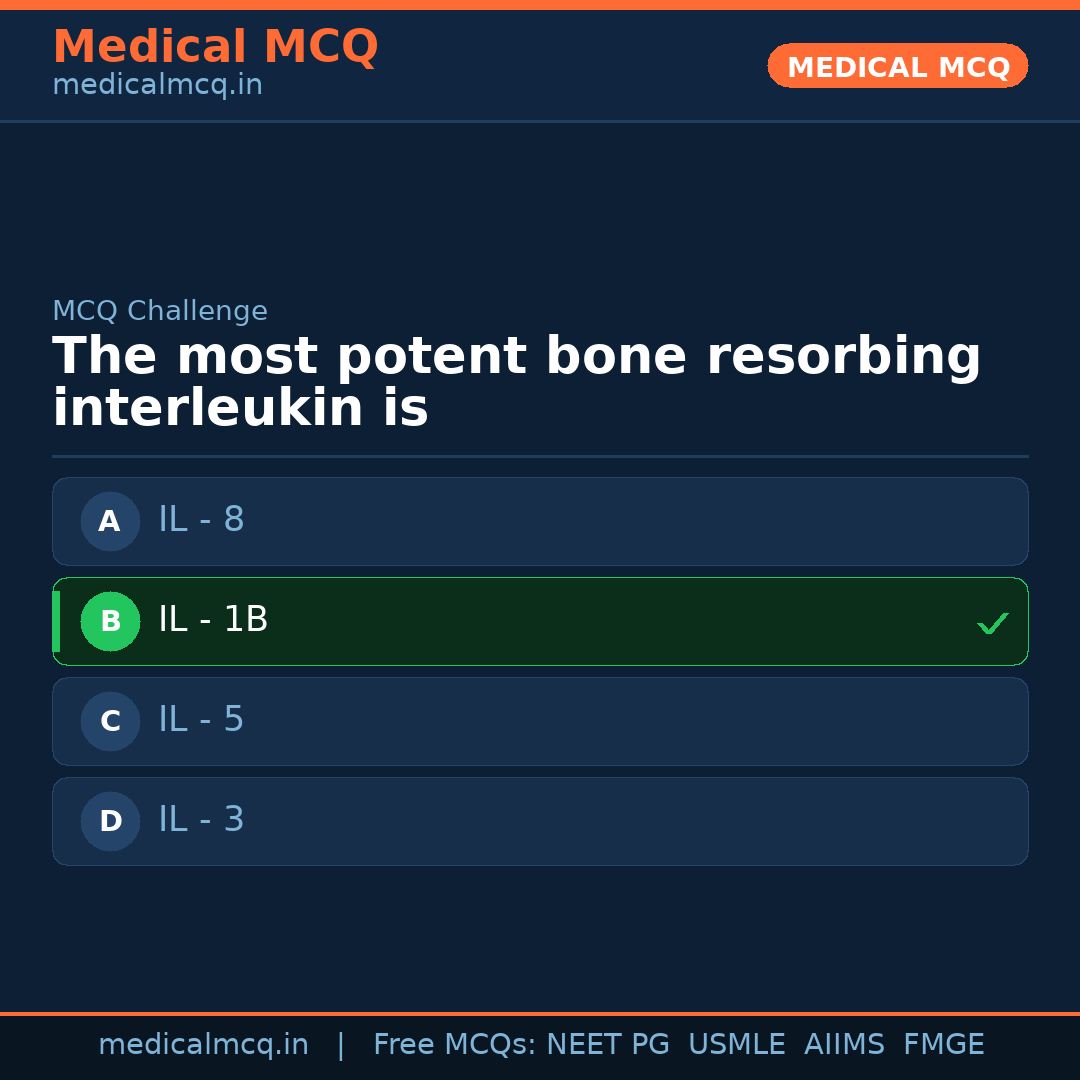This screenshot has width=1080, height=1080.
Task: Select the "IL - 3" answer text
Action: 201,820
